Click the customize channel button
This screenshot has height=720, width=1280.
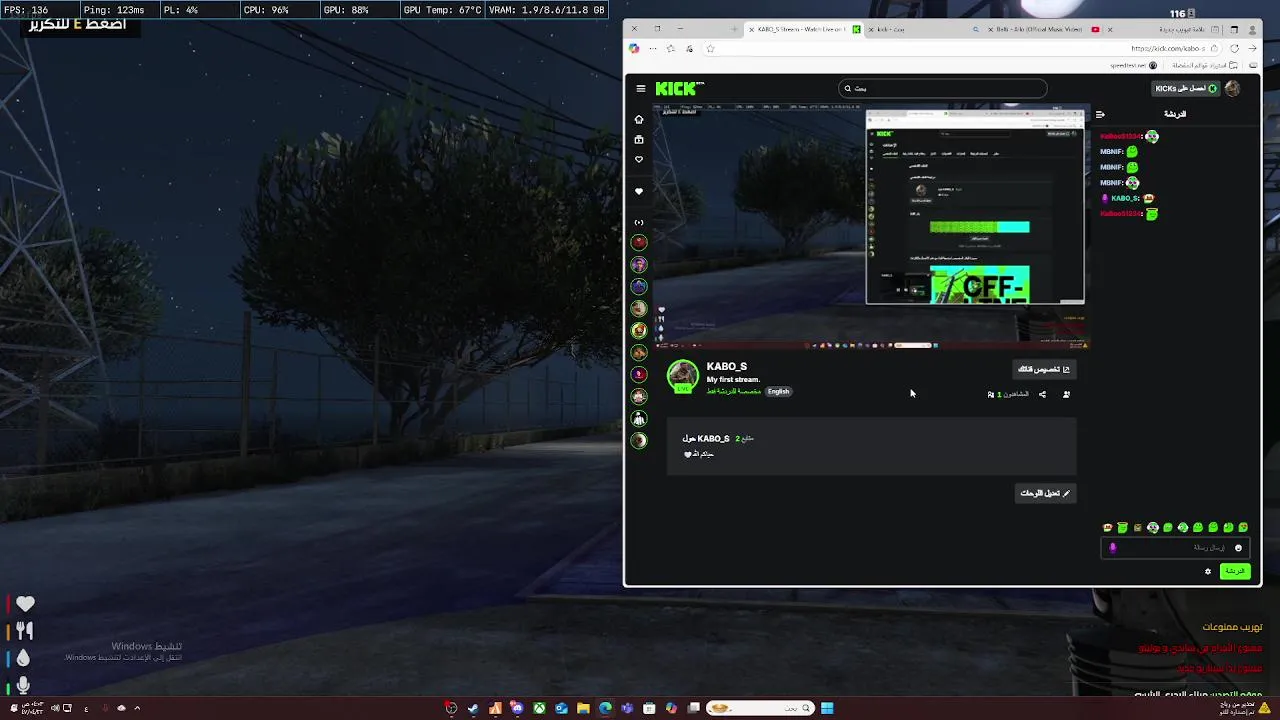pos(1044,370)
